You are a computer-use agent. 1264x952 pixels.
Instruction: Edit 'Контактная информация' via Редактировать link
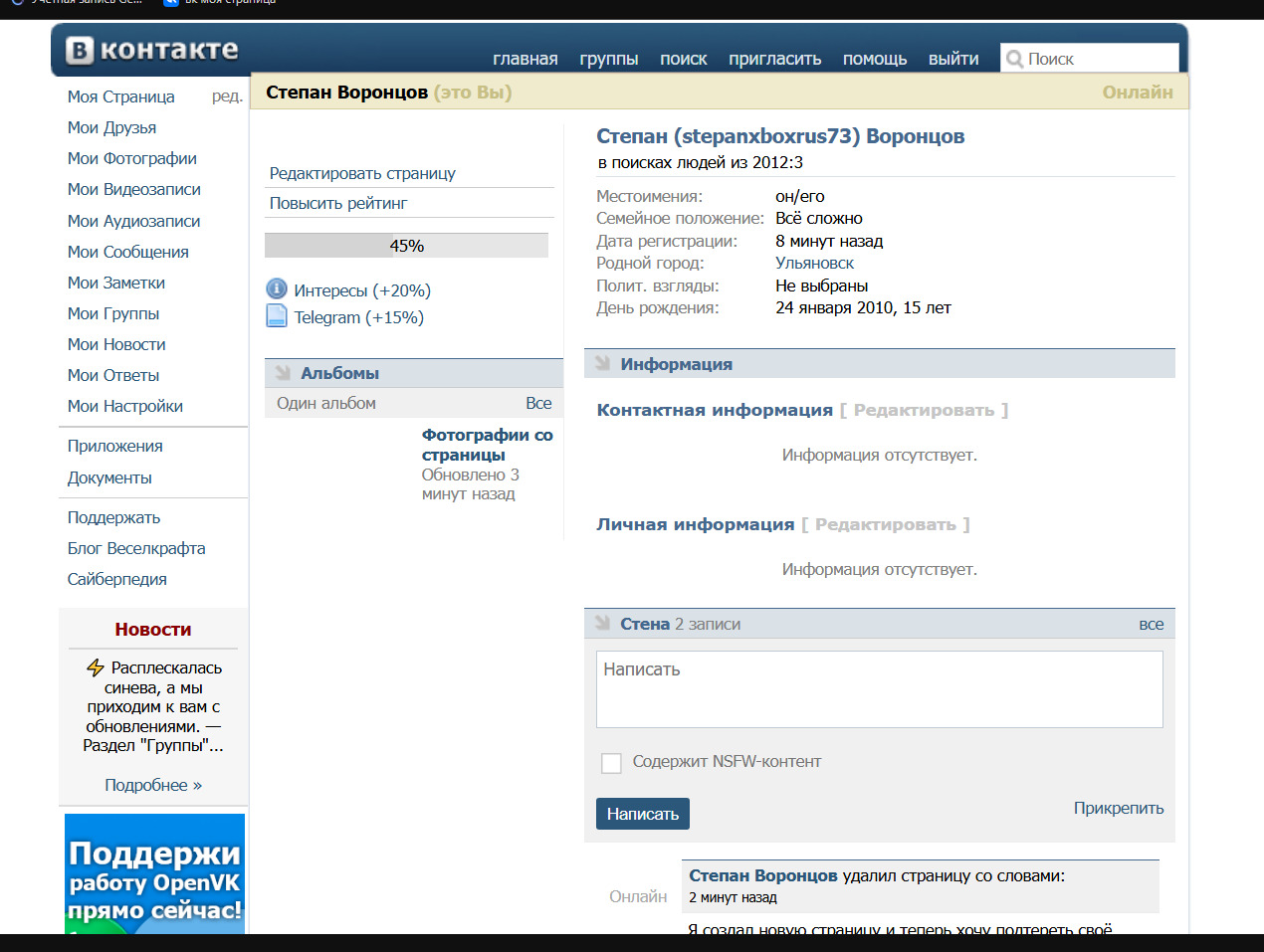coord(924,410)
